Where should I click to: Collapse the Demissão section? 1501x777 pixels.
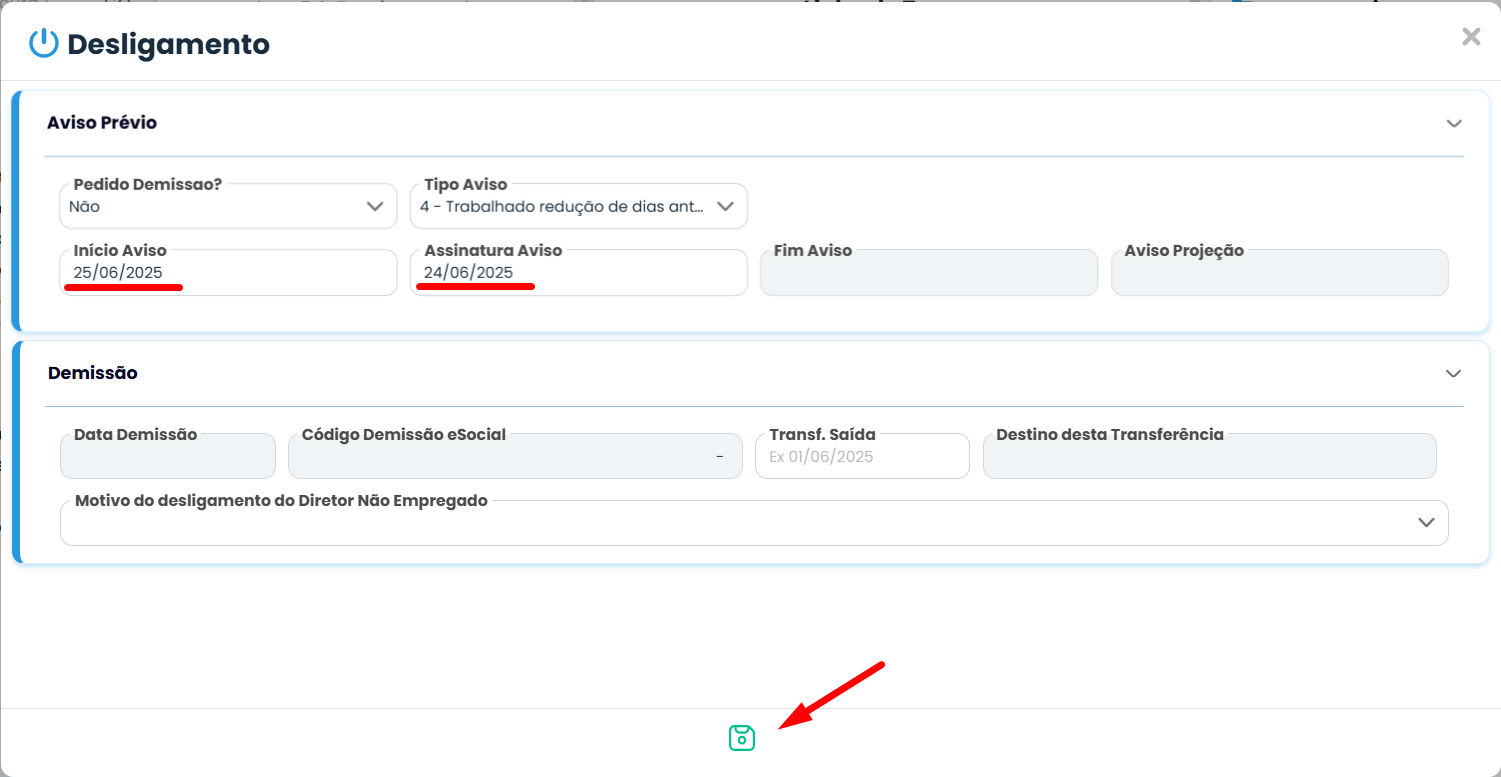1454,373
